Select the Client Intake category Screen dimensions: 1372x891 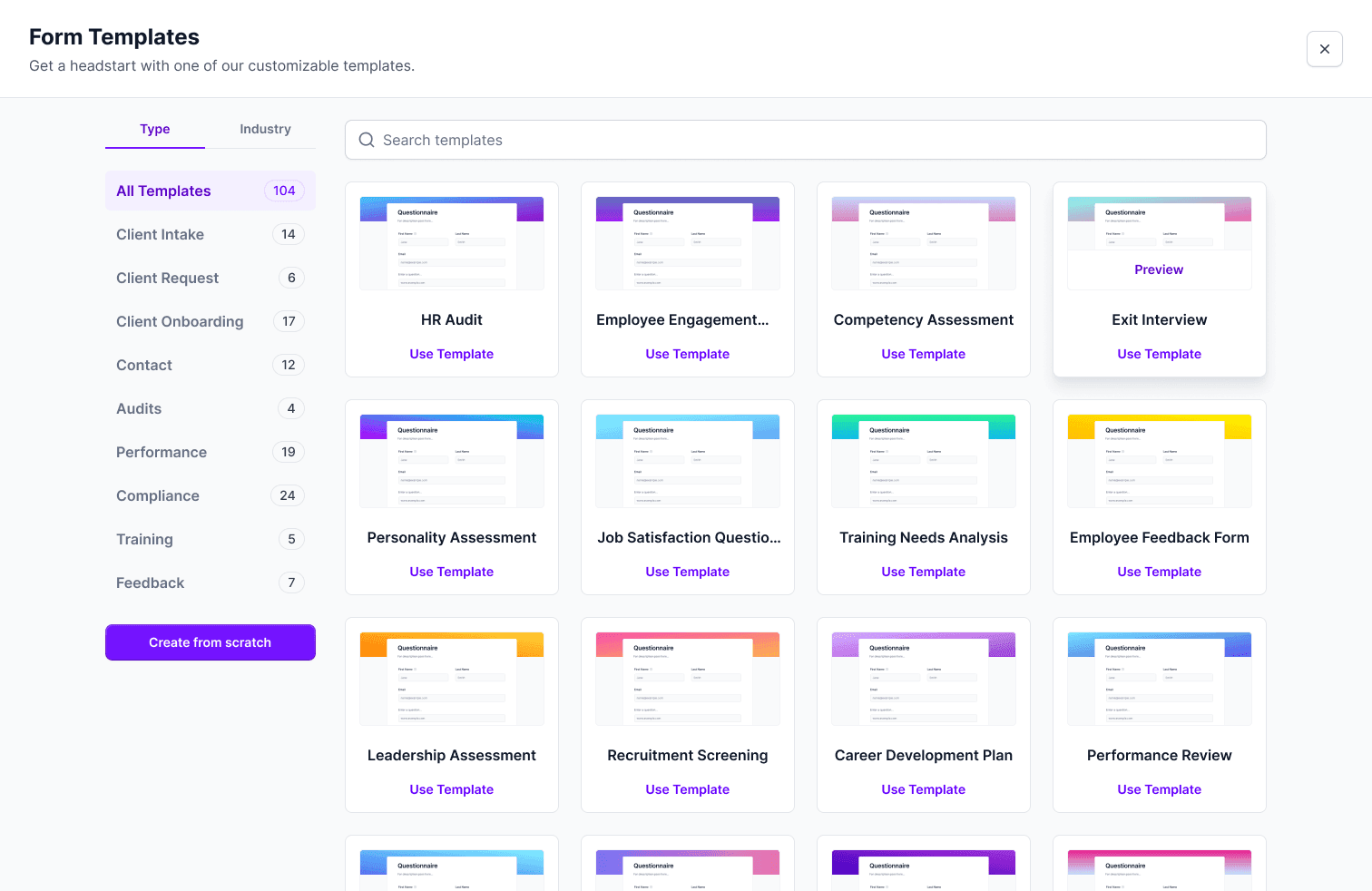211,234
